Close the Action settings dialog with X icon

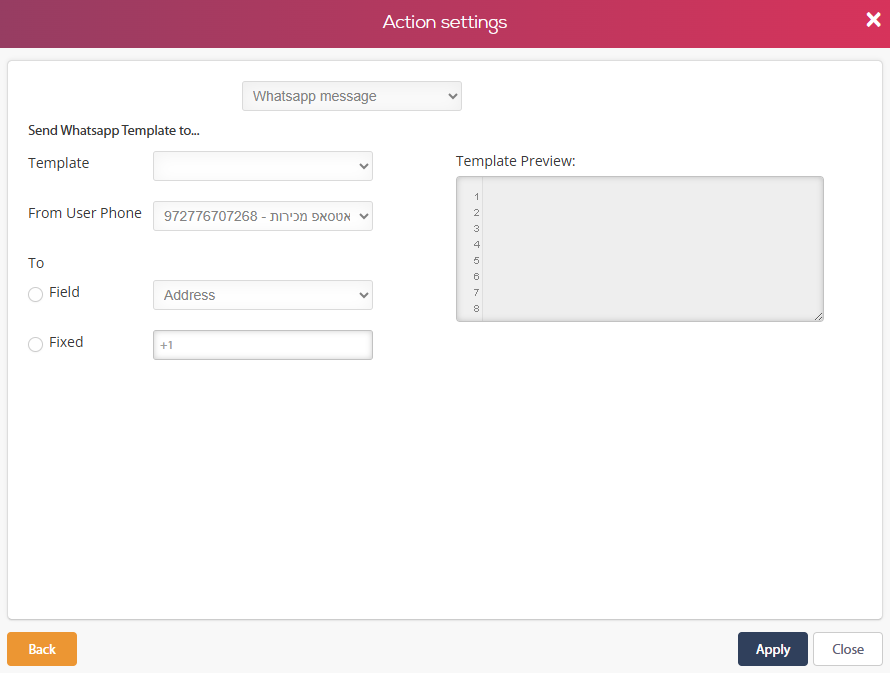pyautogui.click(x=872, y=20)
